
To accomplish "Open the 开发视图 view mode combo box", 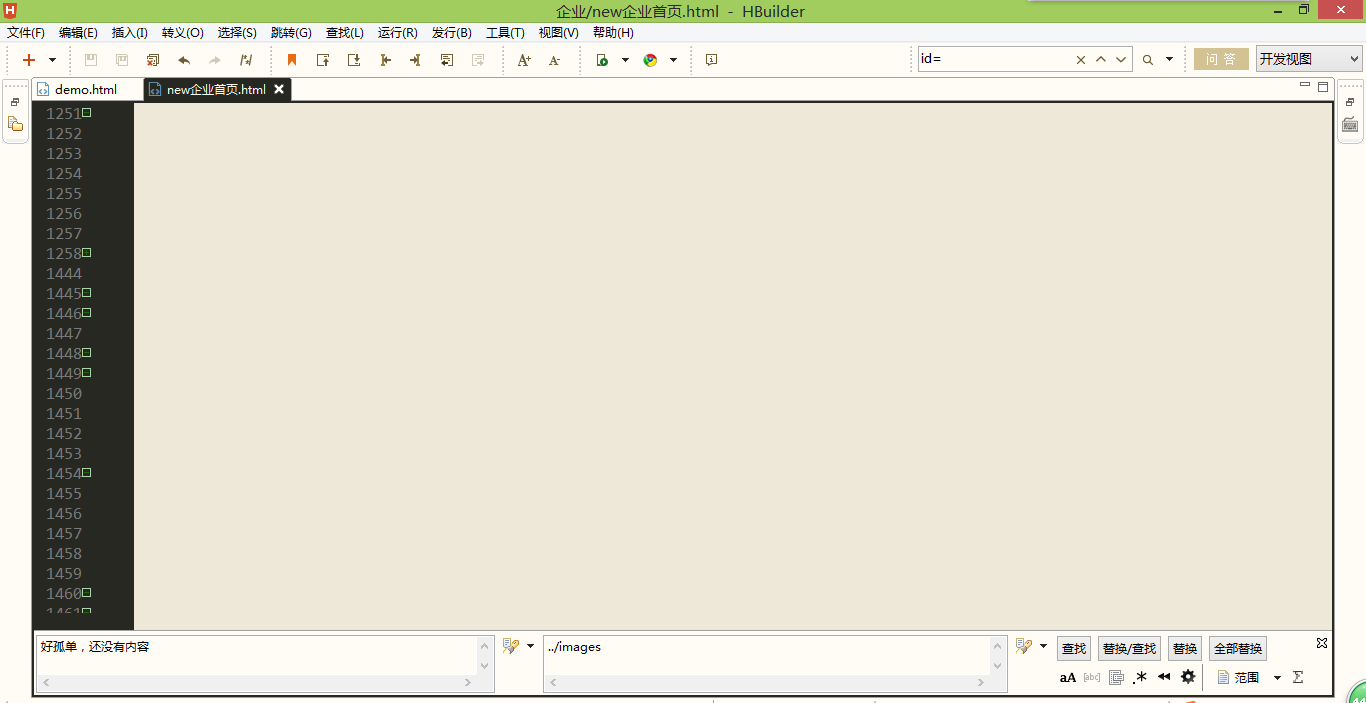I will pyautogui.click(x=1309, y=59).
